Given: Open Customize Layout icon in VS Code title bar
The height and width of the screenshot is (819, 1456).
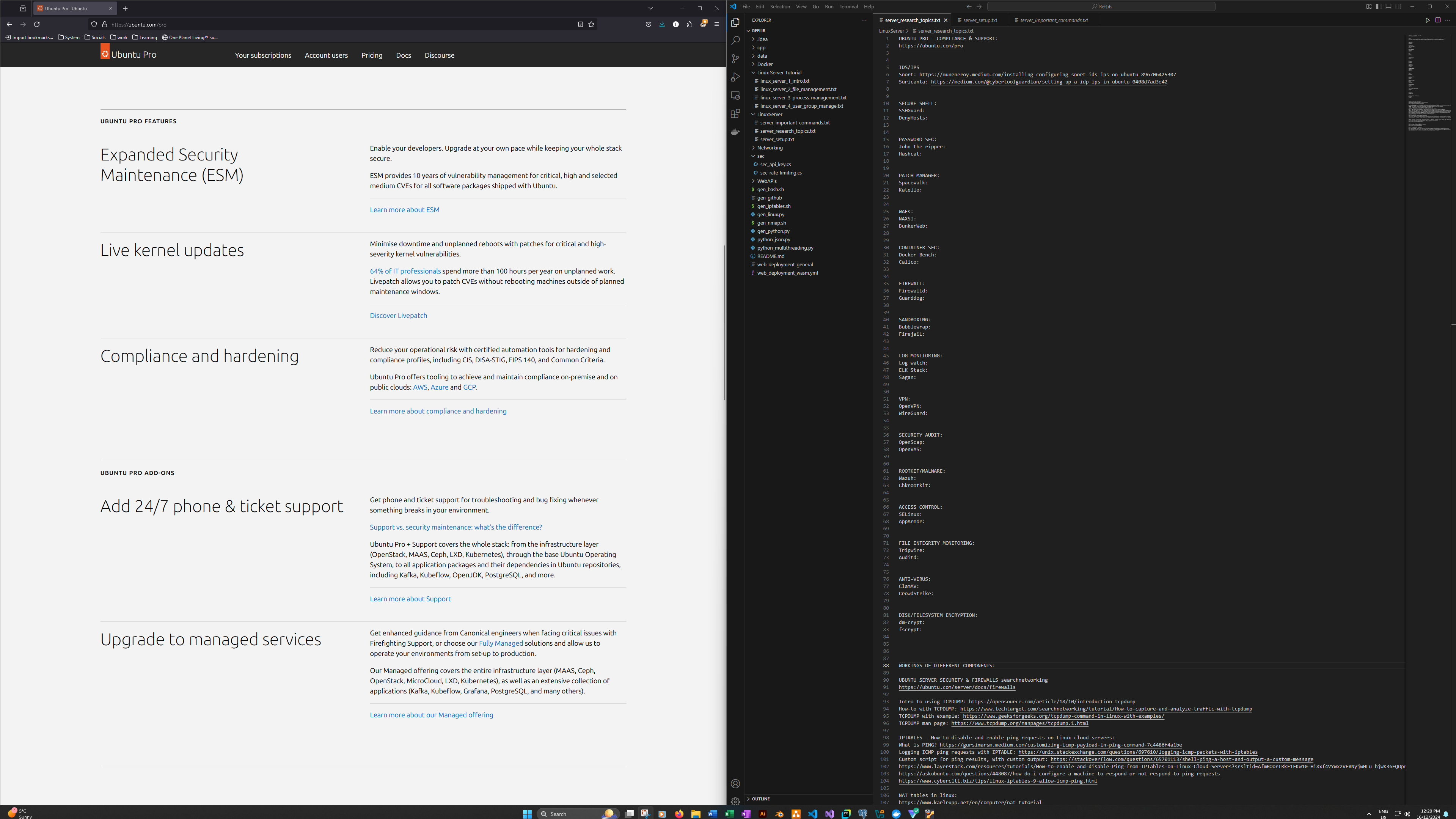Looking at the screenshot, I should point(1369,7).
